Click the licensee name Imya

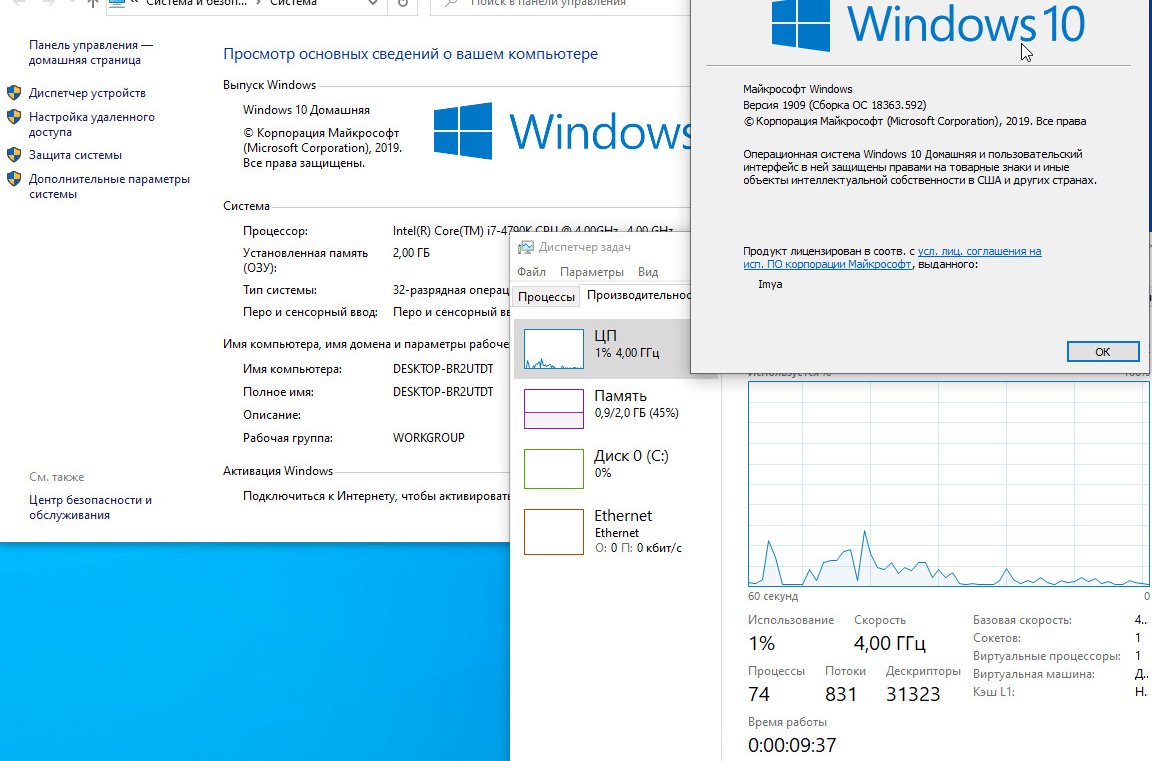770,284
